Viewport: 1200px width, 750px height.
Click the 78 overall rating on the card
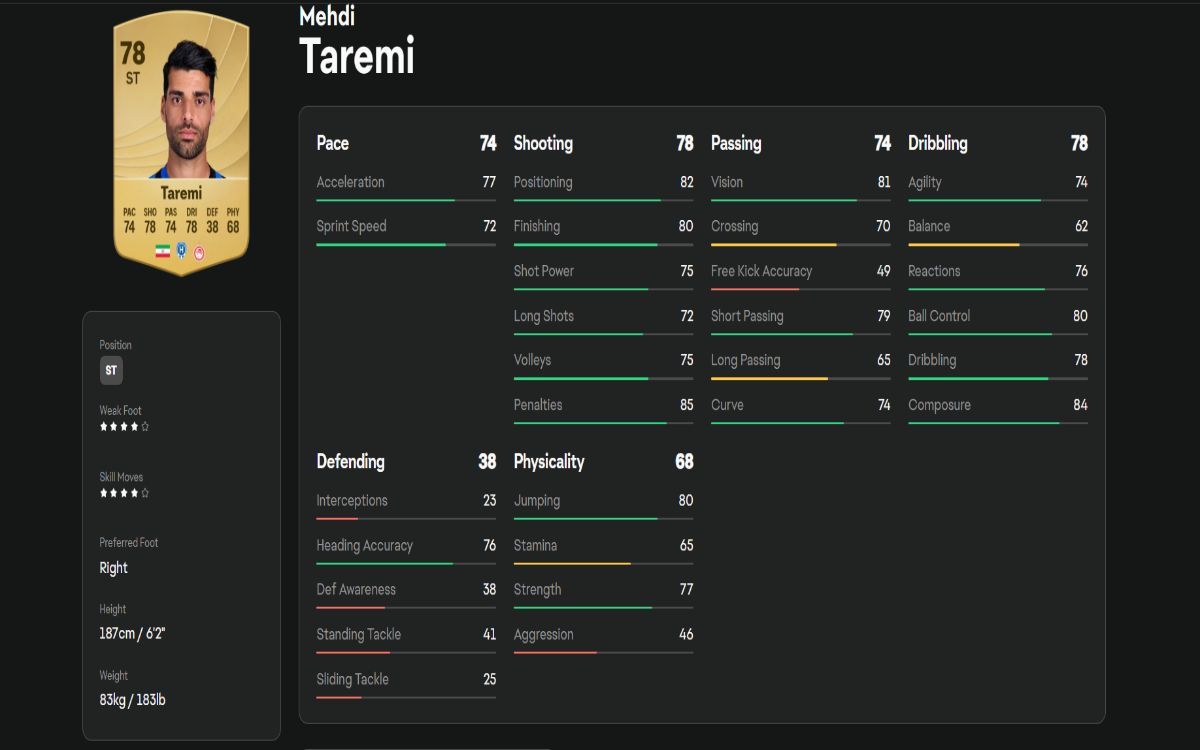(133, 52)
